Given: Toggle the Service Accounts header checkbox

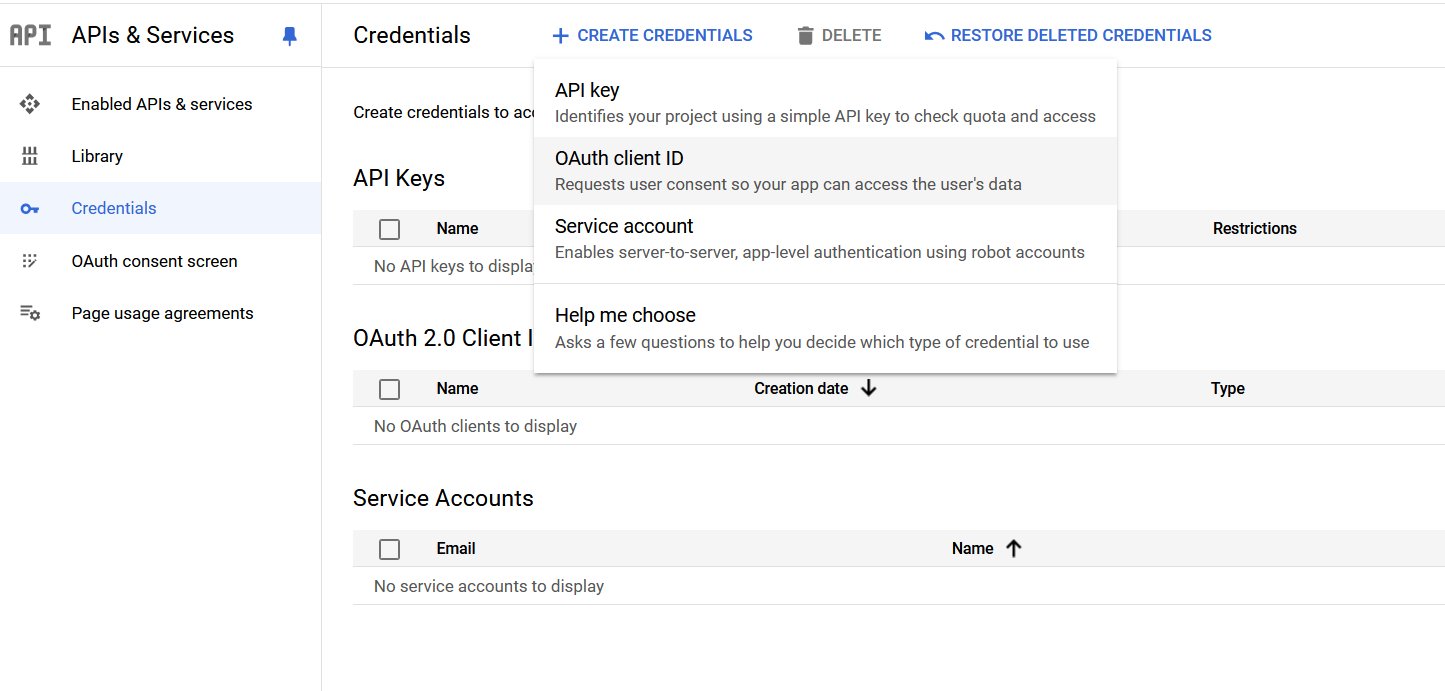Looking at the screenshot, I should [x=390, y=549].
